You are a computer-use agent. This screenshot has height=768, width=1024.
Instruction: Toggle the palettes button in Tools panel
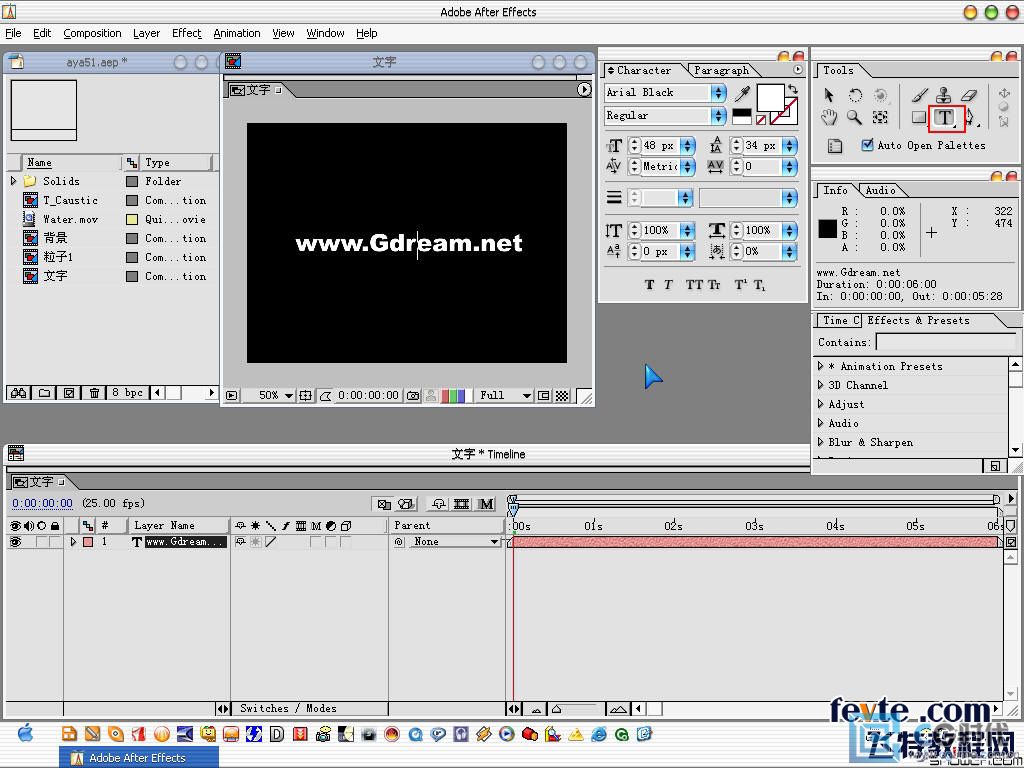click(835, 146)
